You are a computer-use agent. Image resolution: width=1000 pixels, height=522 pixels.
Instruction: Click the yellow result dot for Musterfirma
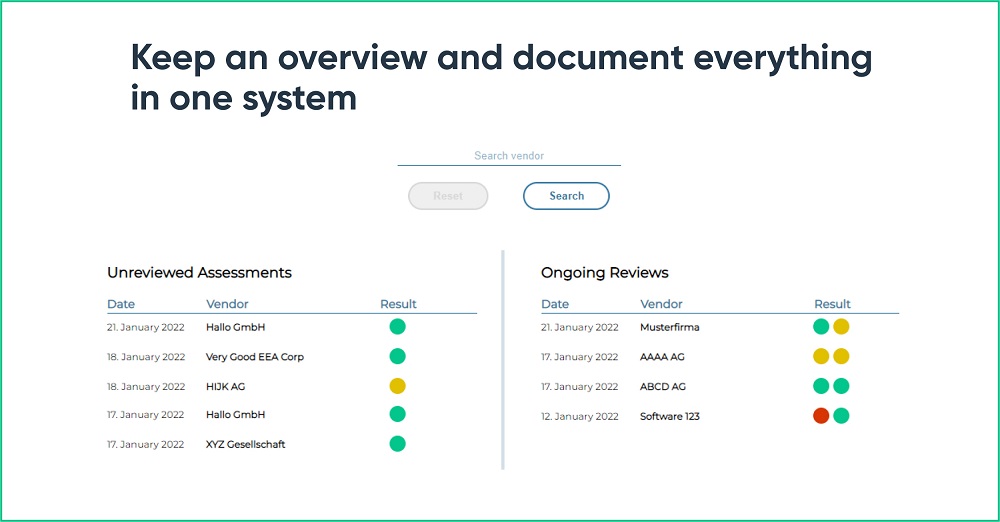[841, 327]
